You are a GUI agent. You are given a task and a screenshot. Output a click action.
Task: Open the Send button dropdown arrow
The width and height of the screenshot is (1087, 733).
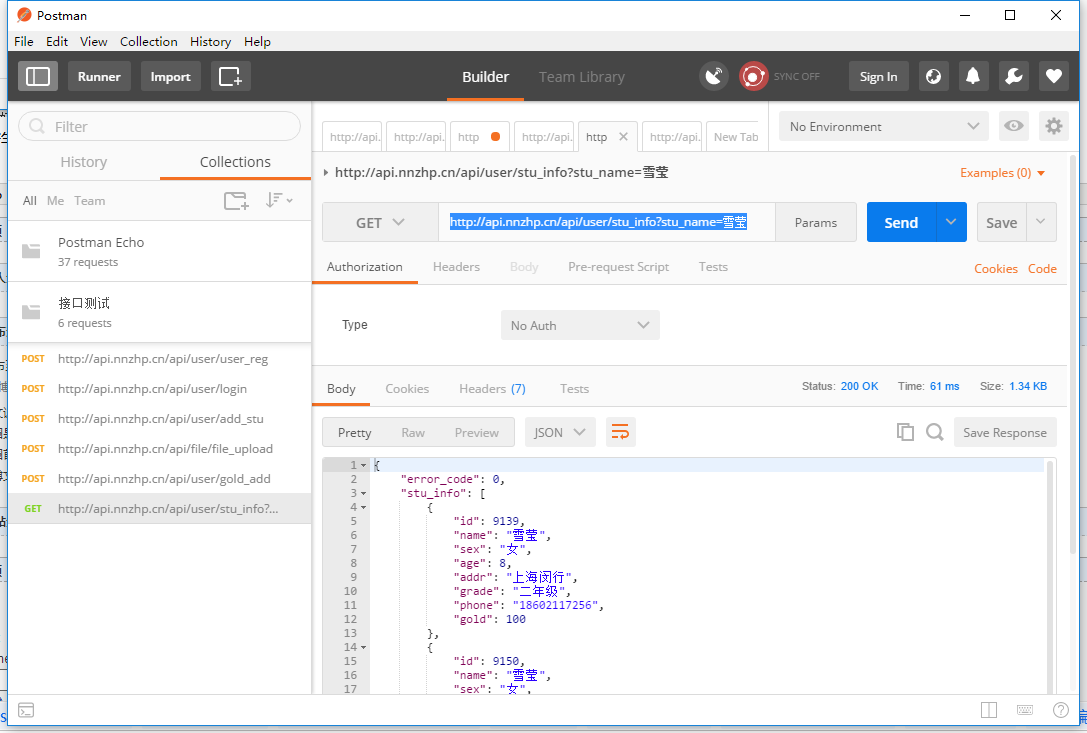click(x=951, y=222)
